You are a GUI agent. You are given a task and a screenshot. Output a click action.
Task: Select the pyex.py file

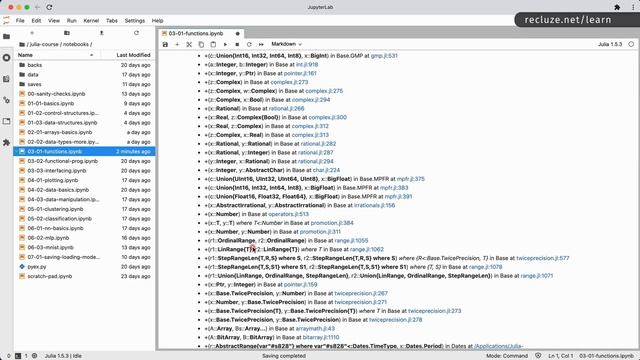click(x=85, y=267)
